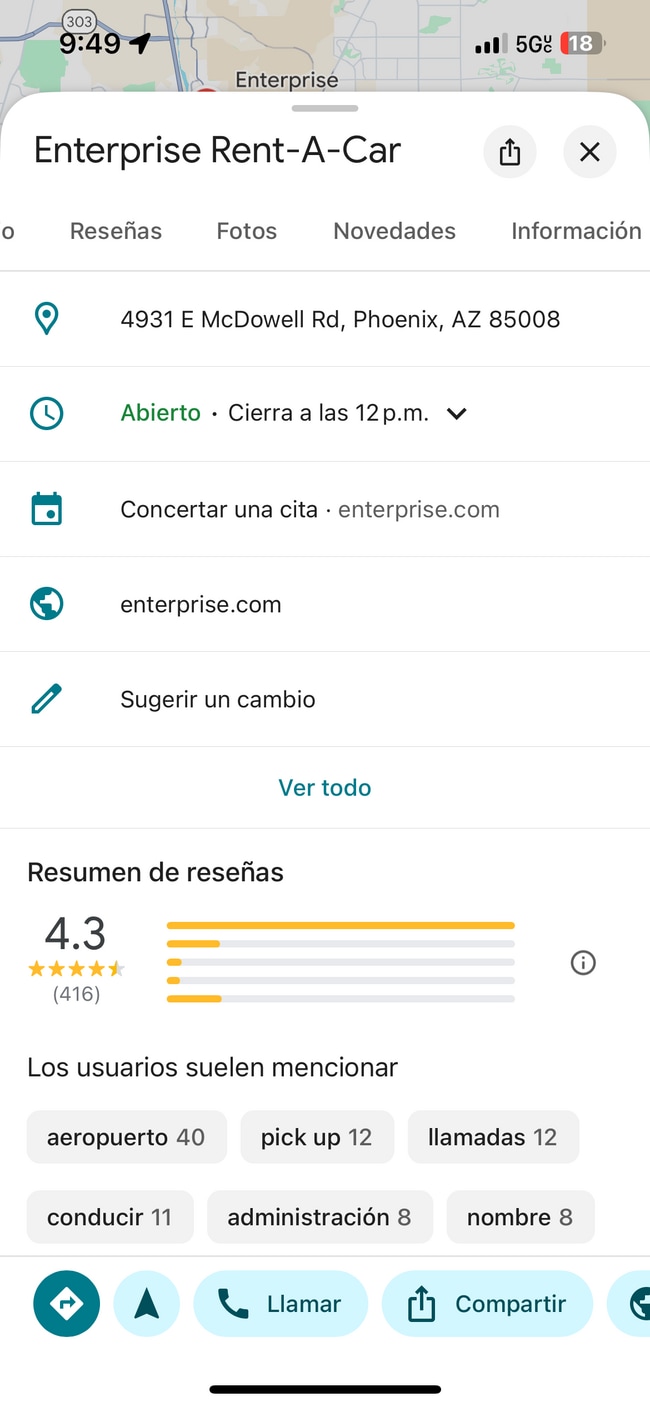Tap the clock hours icon
The height and width of the screenshot is (1407, 650).
[x=47, y=414]
